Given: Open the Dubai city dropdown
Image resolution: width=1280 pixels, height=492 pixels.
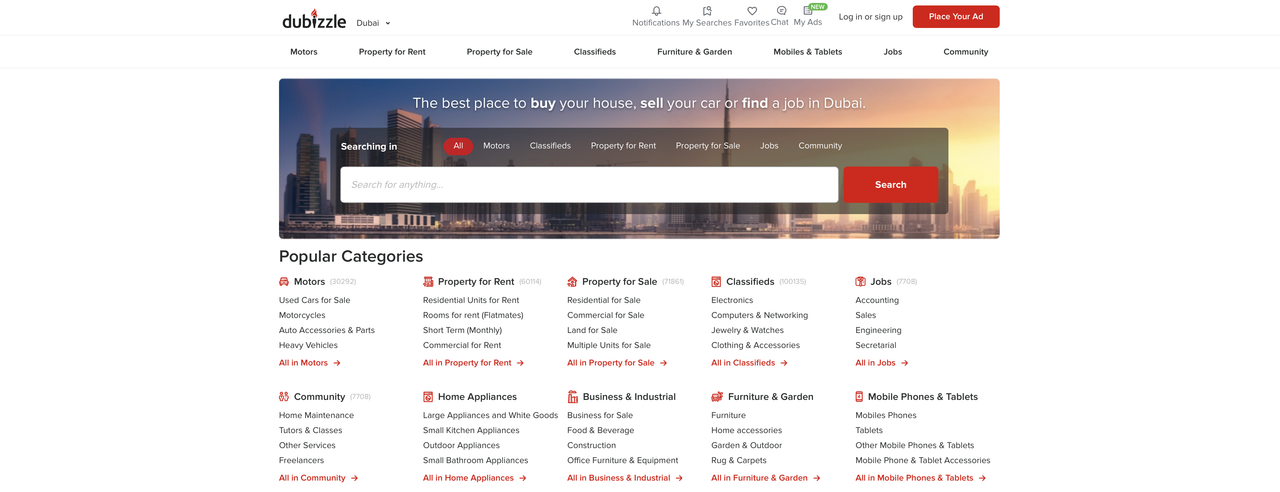Looking at the screenshot, I should (x=374, y=23).
